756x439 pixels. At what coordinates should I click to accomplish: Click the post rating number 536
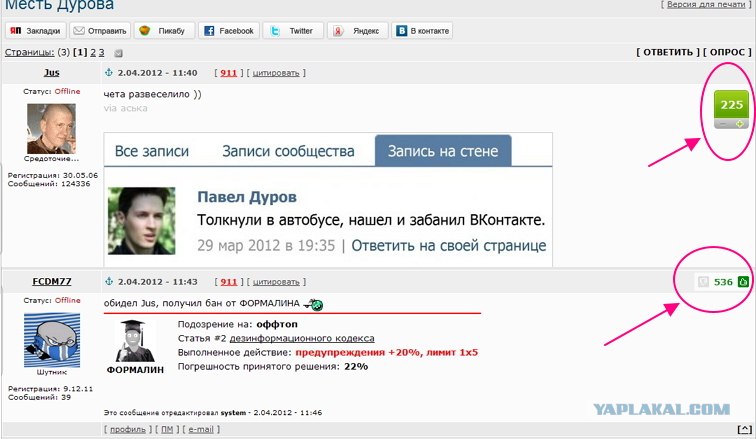point(723,281)
